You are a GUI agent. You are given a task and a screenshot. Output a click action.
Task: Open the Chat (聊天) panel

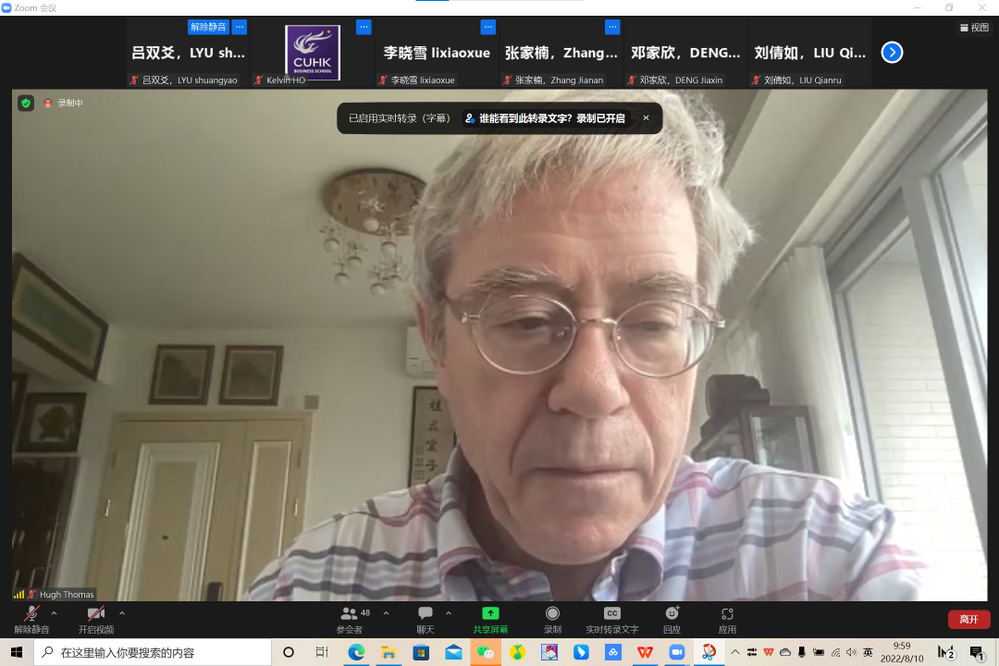coord(425,614)
